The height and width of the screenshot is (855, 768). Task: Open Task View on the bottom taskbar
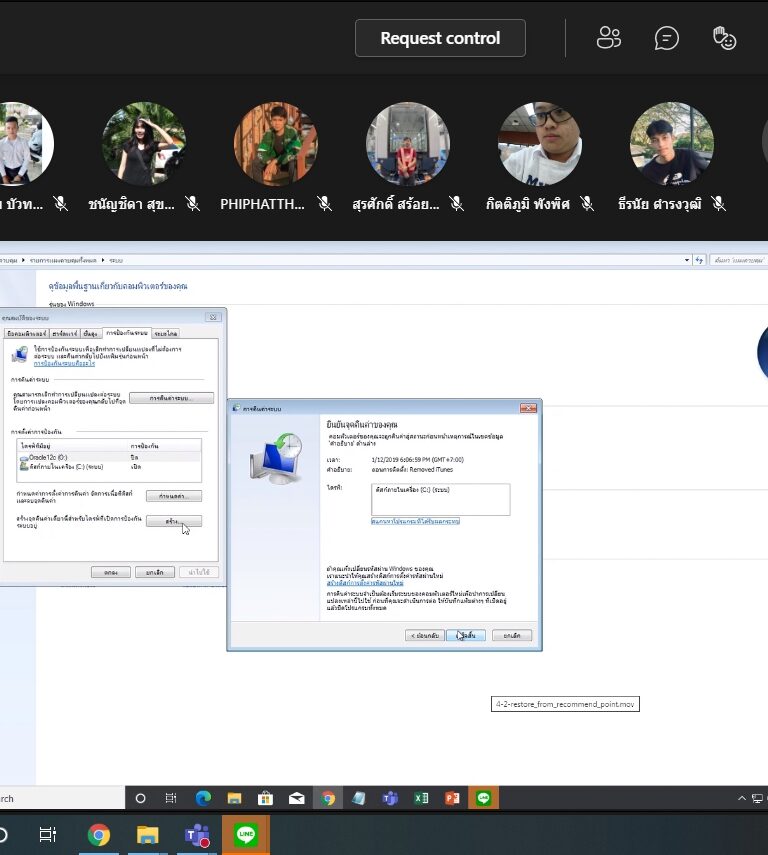pos(48,834)
